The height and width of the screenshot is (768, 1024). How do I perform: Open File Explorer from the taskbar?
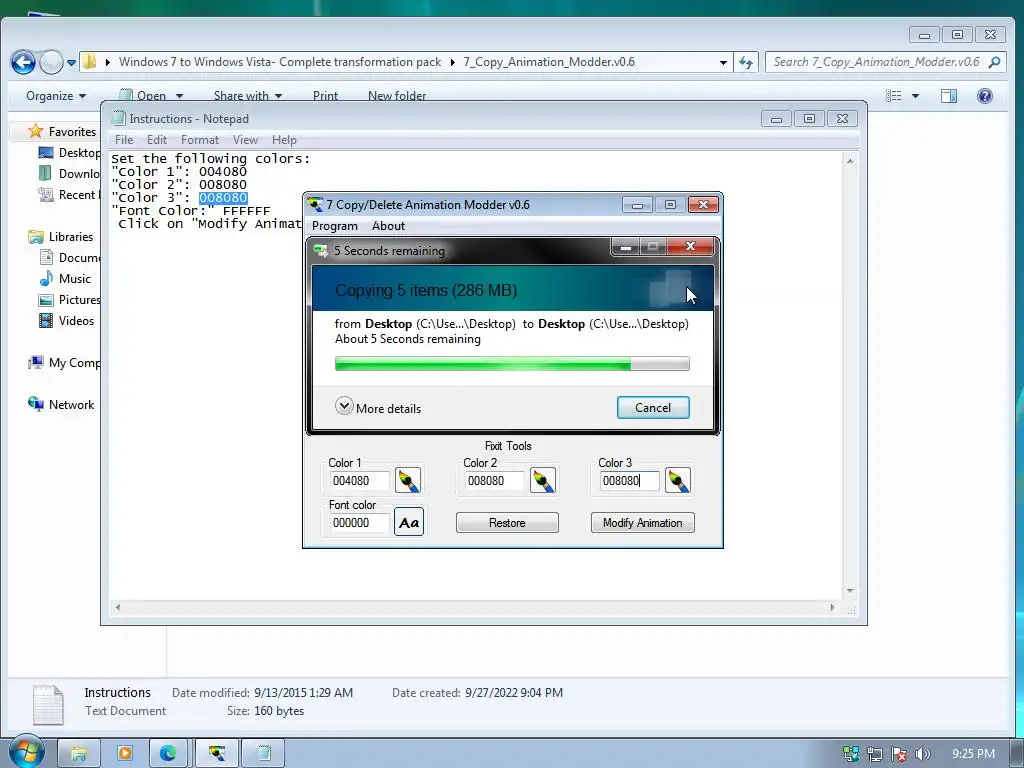79,754
